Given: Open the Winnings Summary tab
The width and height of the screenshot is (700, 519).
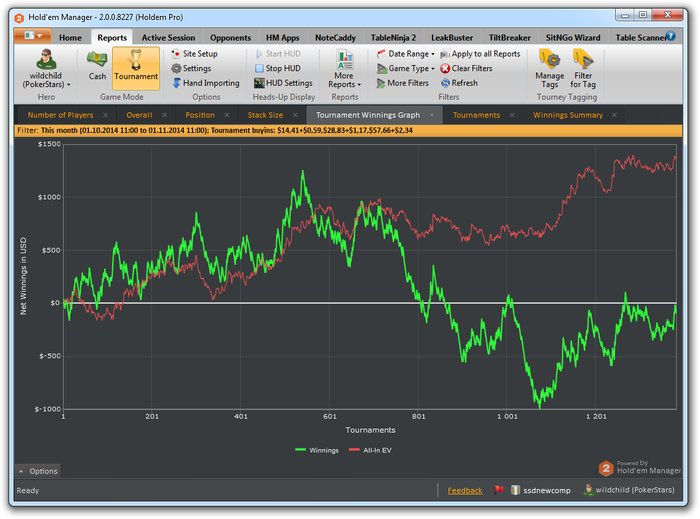Looking at the screenshot, I should coord(567,115).
